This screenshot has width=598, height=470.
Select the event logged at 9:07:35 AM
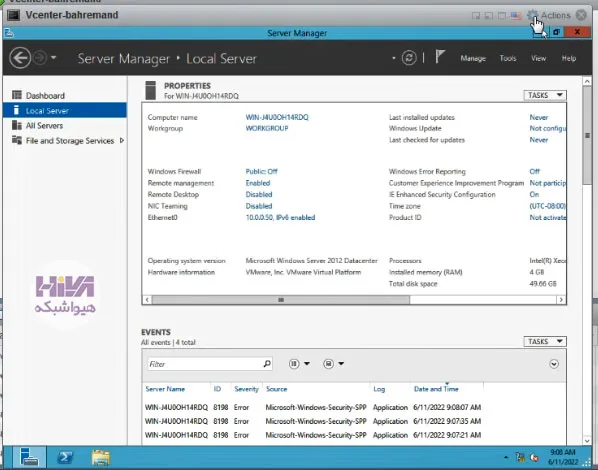313,421
